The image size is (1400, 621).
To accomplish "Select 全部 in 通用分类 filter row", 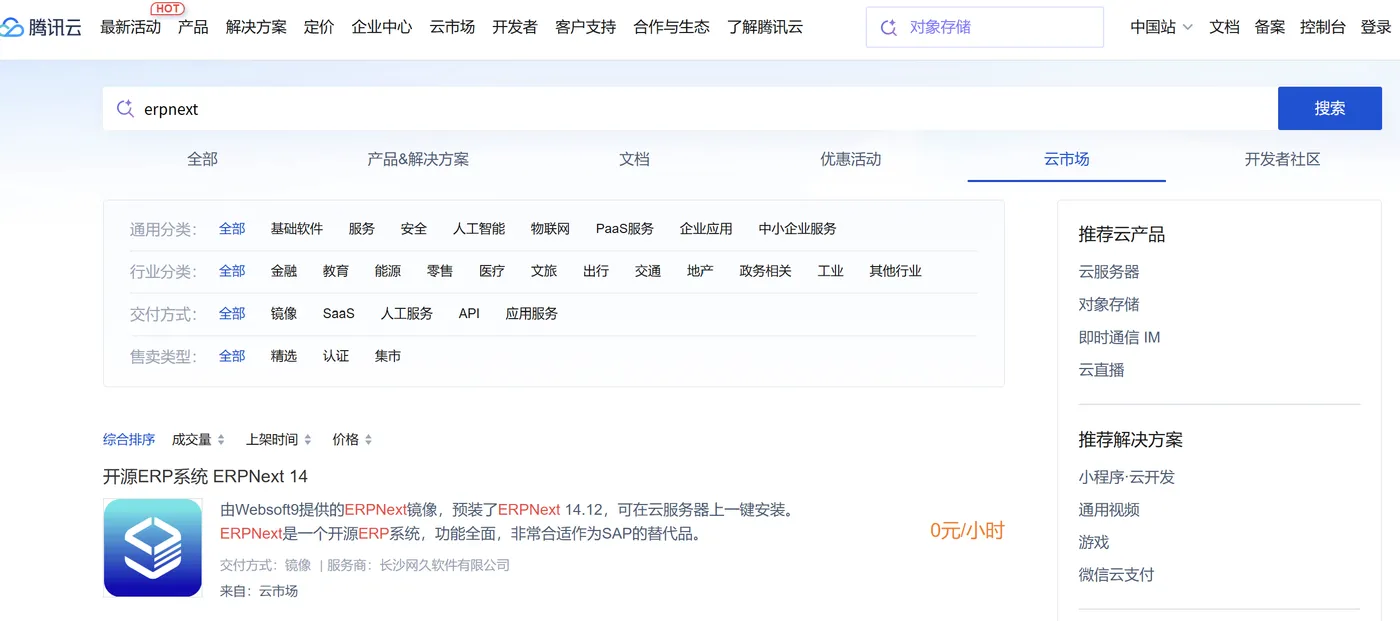I will (x=232, y=229).
